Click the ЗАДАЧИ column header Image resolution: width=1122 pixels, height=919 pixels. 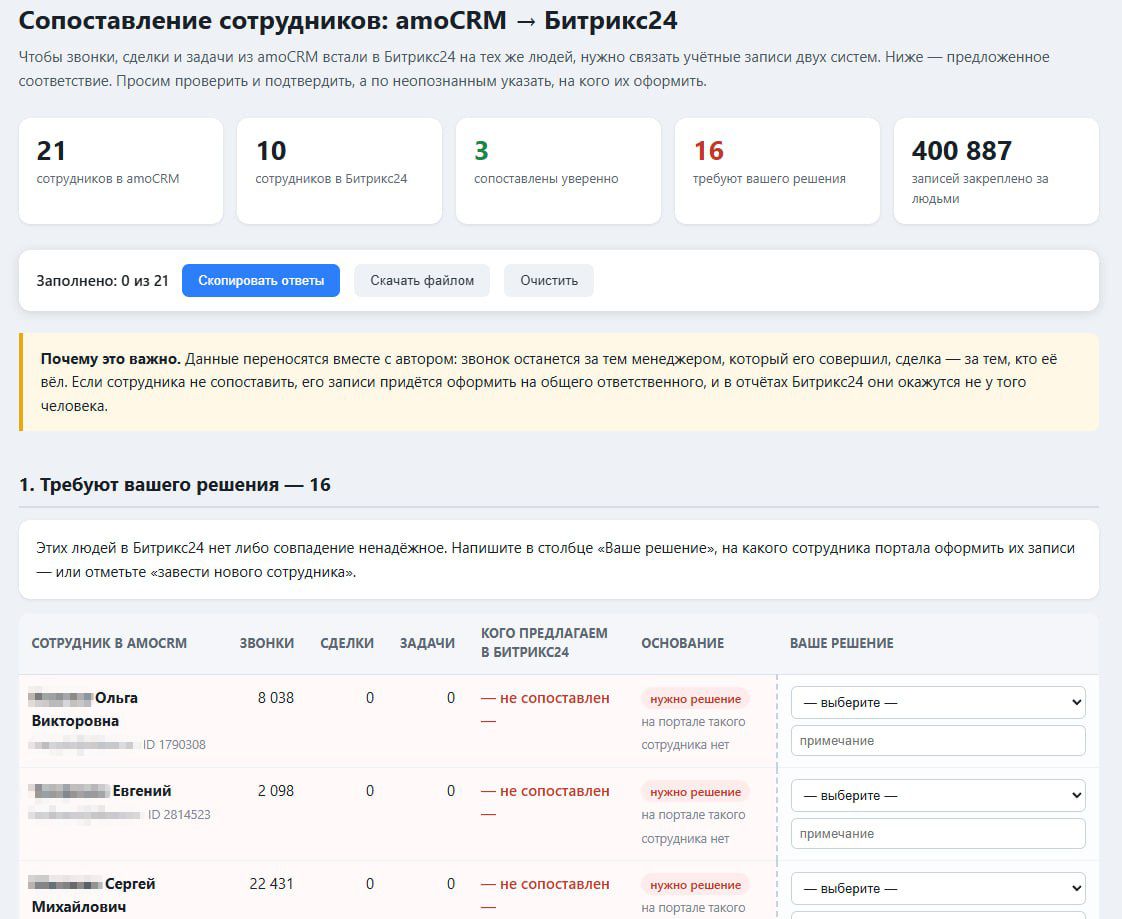pos(427,643)
